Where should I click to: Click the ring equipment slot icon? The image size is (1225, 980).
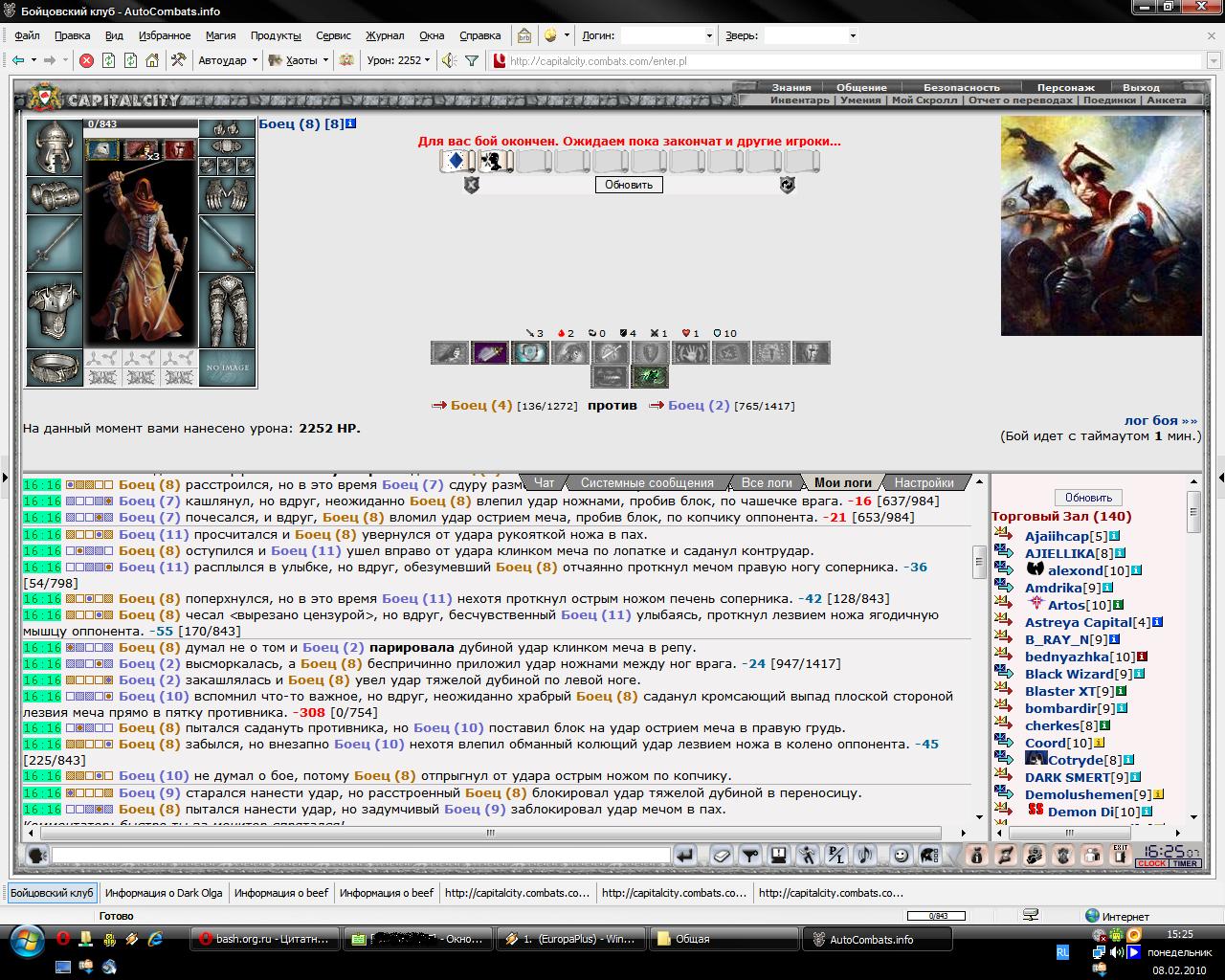[55, 367]
